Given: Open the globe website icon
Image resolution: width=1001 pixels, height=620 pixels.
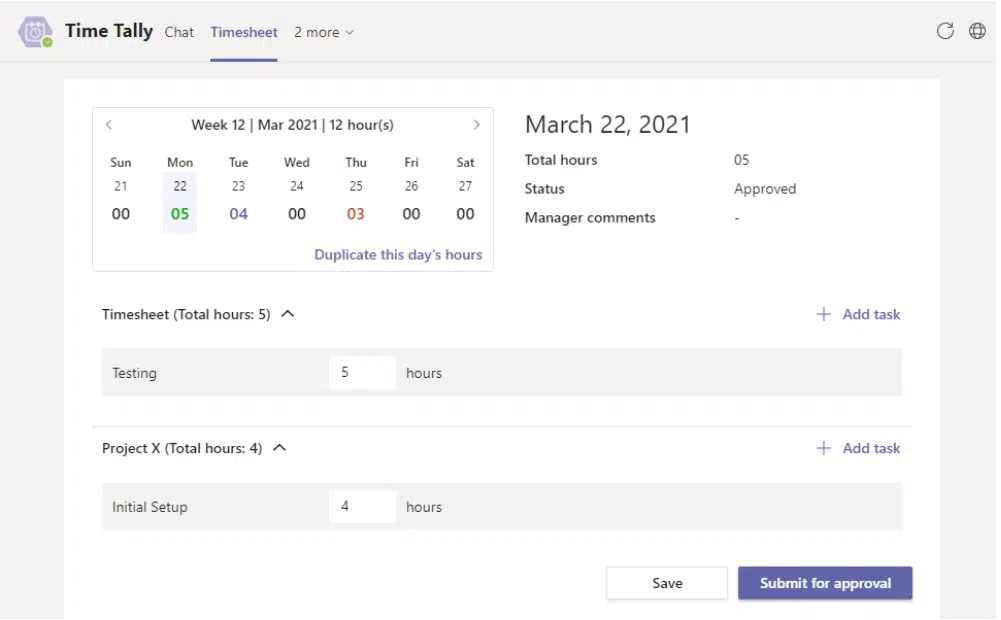Looking at the screenshot, I should [x=977, y=31].
